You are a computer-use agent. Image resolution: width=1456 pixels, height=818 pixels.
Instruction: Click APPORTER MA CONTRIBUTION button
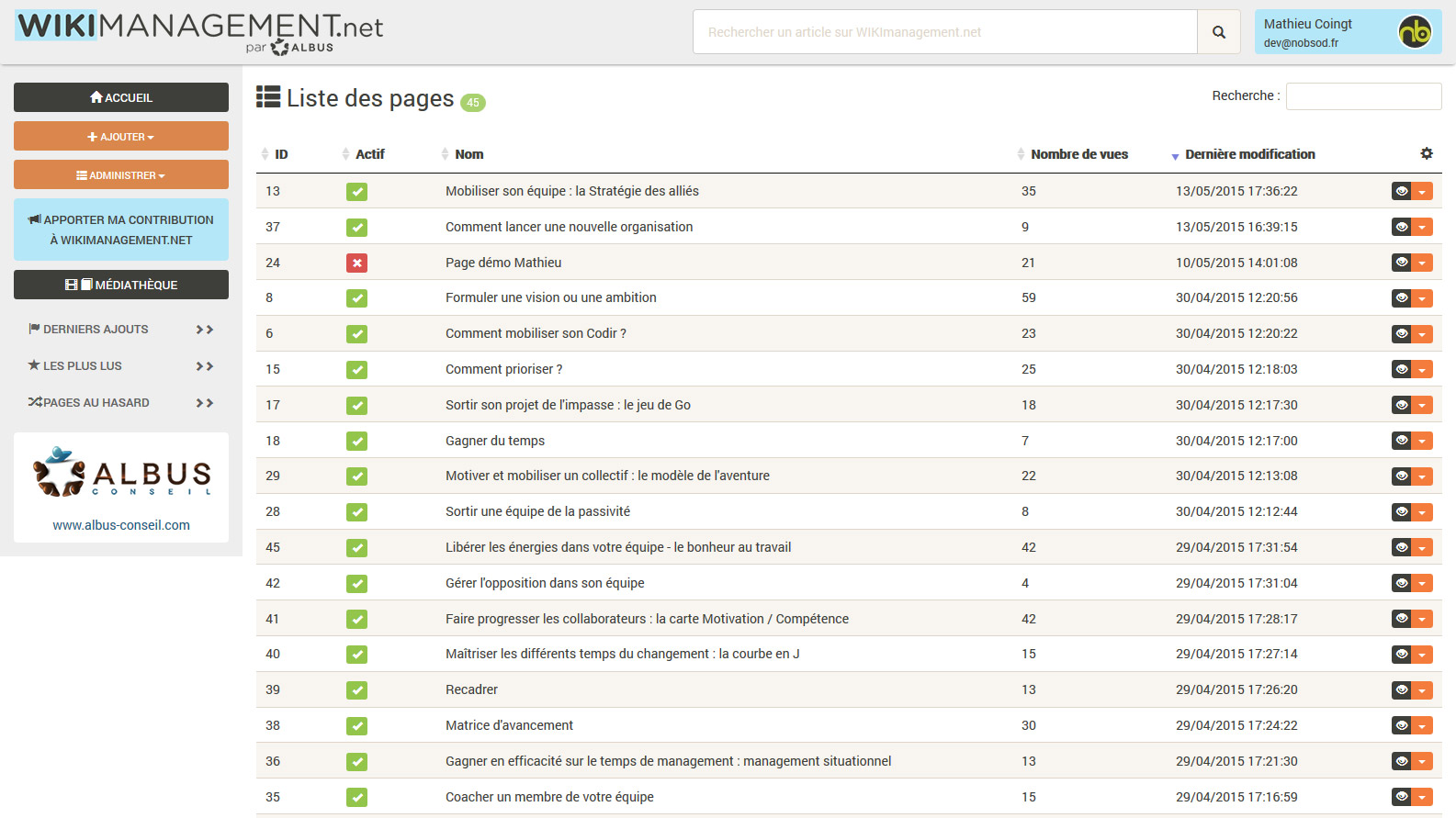(x=121, y=230)
